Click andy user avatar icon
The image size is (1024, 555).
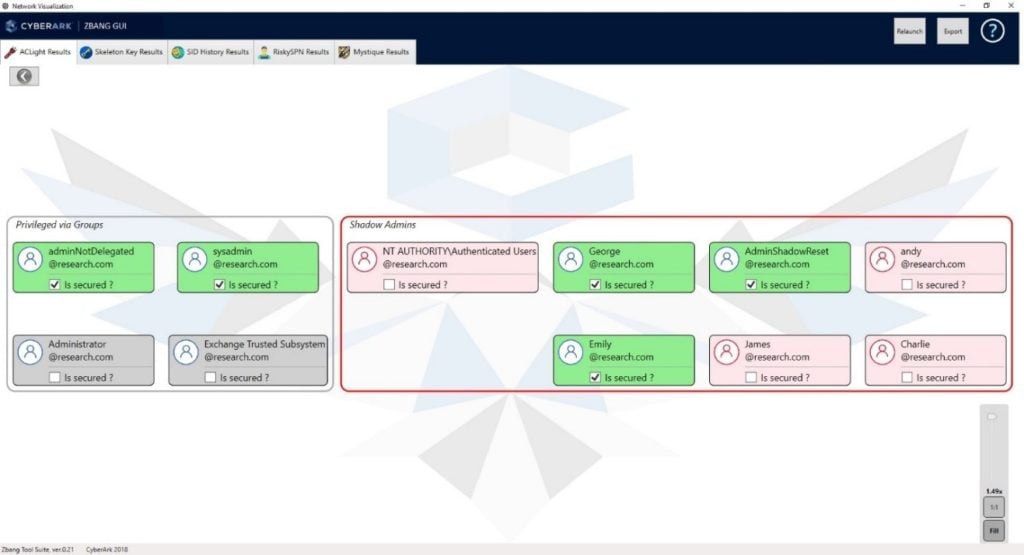882,259
